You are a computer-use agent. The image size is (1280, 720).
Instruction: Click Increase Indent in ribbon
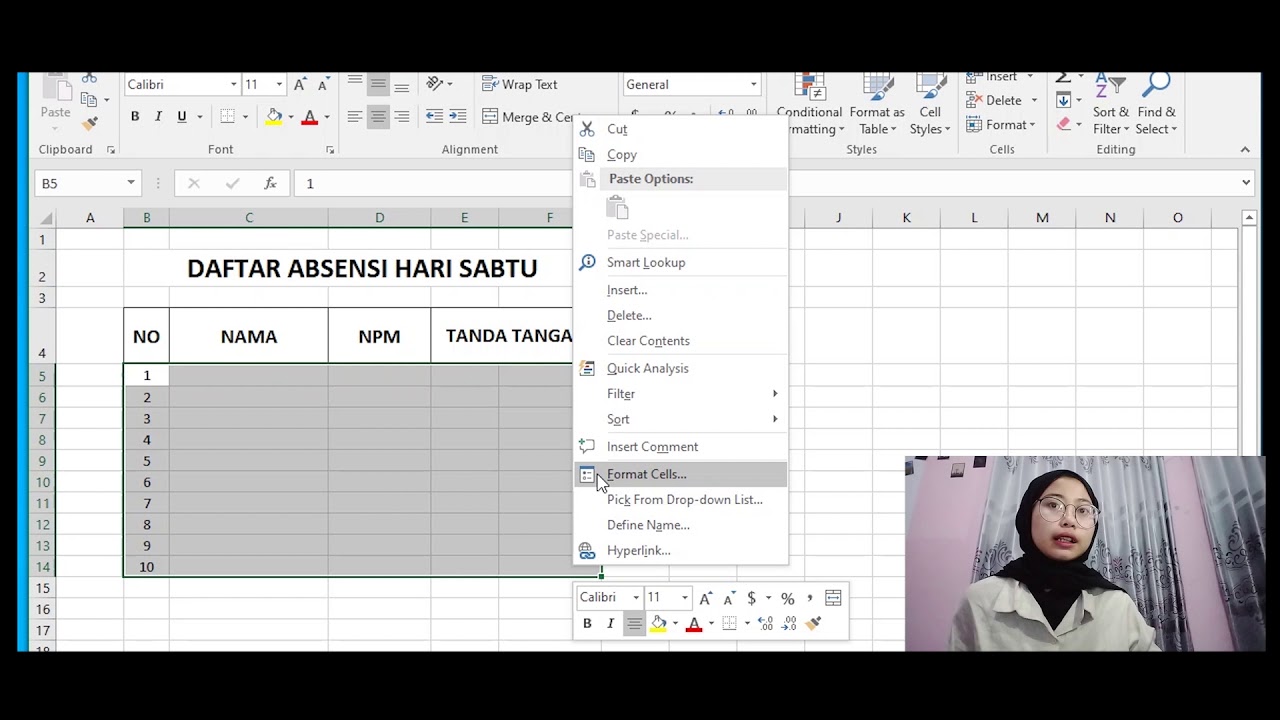(x=458, y=117)
